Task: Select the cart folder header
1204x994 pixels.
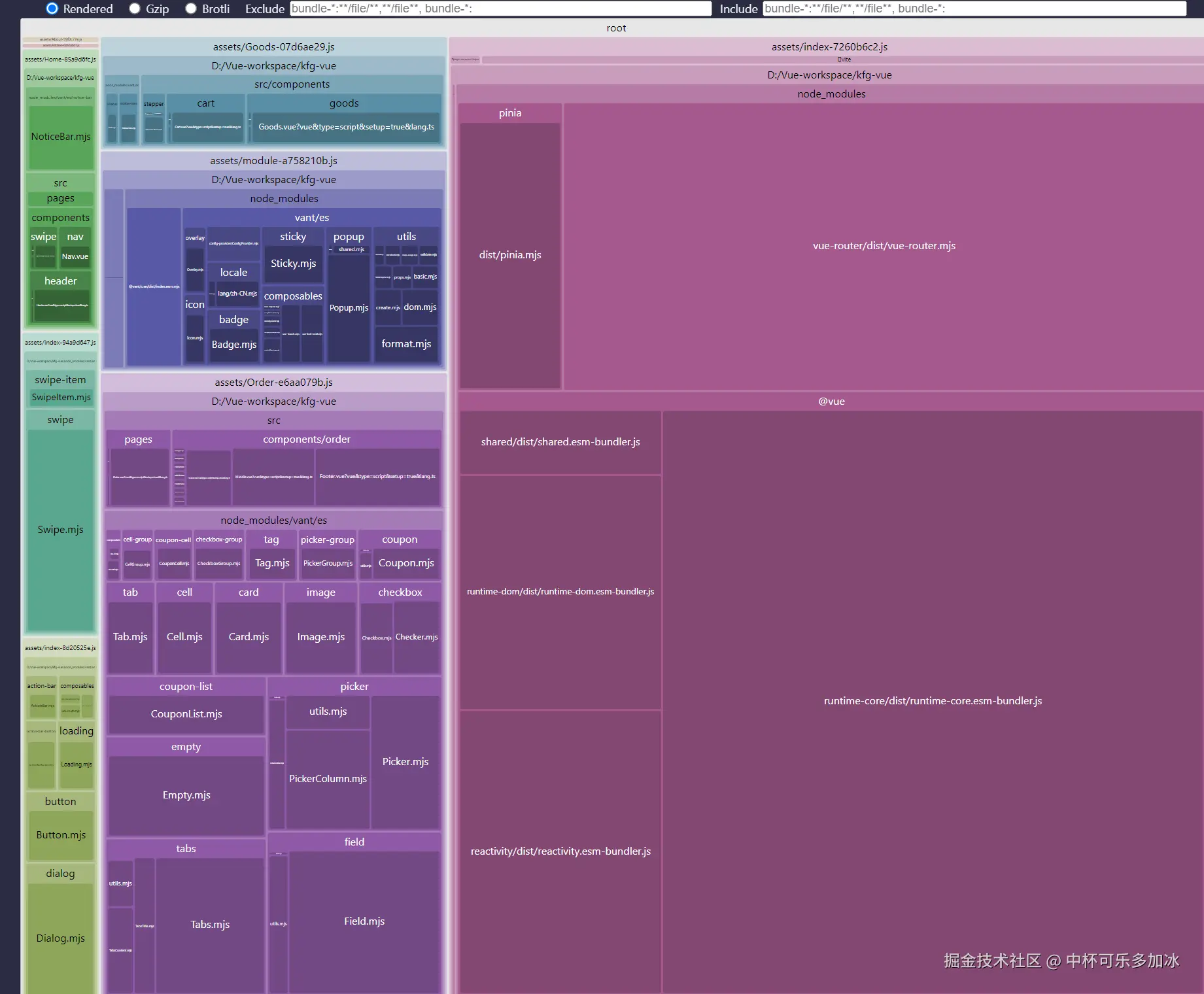Action: pos(205,103)
